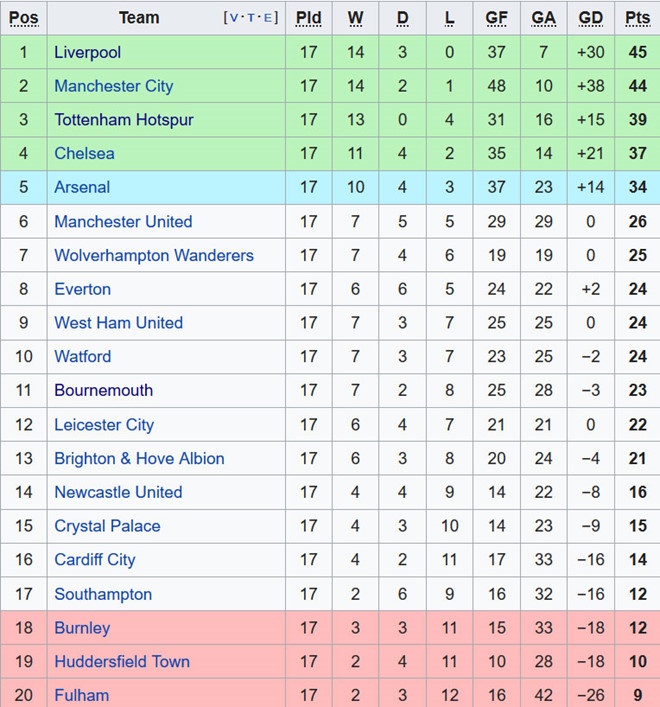Click the Crystal Palace link
Image resolution: width=660 pixels, height=707 pixels.
pyautogui.click(x=107, y=526)
